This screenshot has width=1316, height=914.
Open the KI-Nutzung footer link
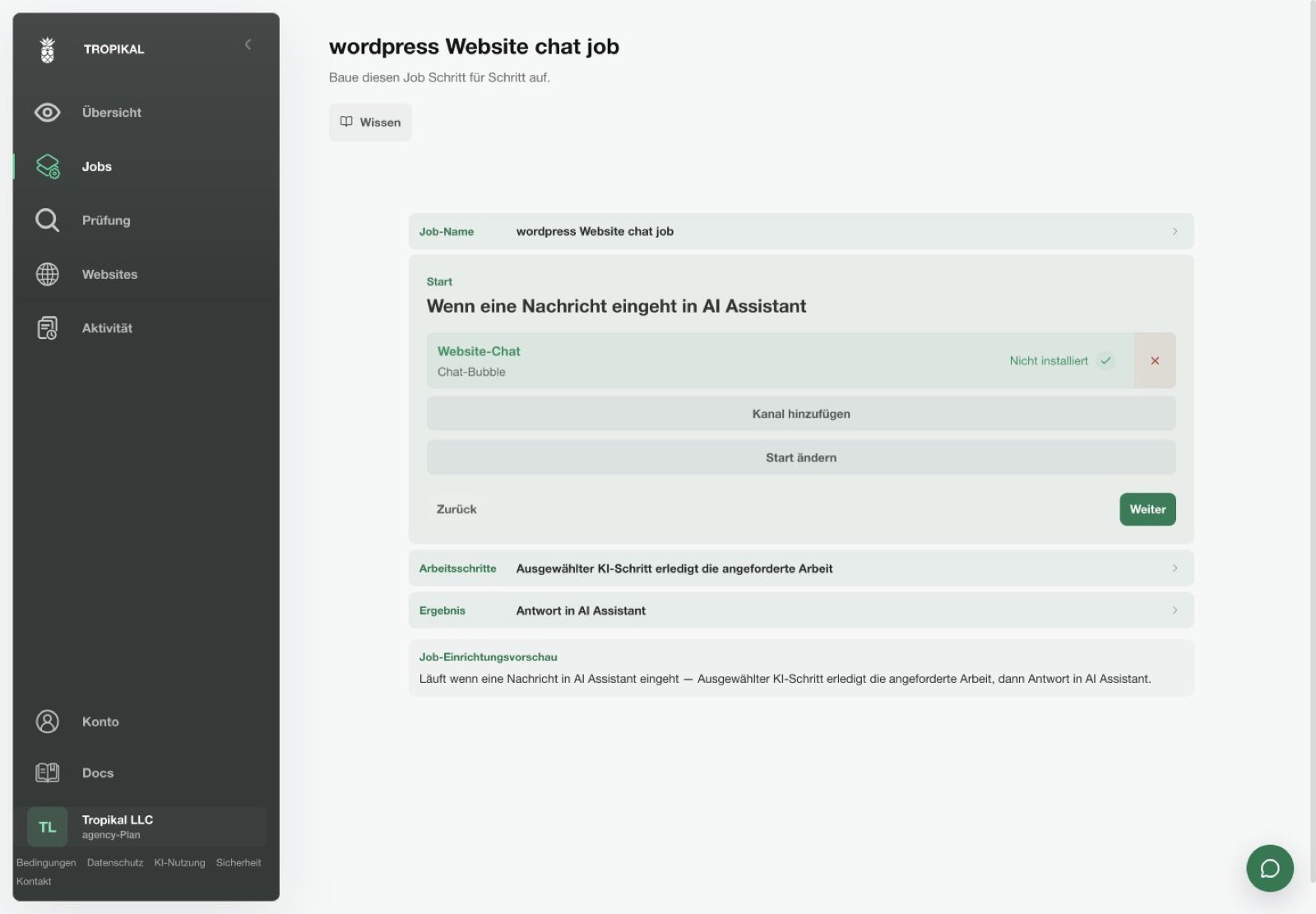(179, 862)
